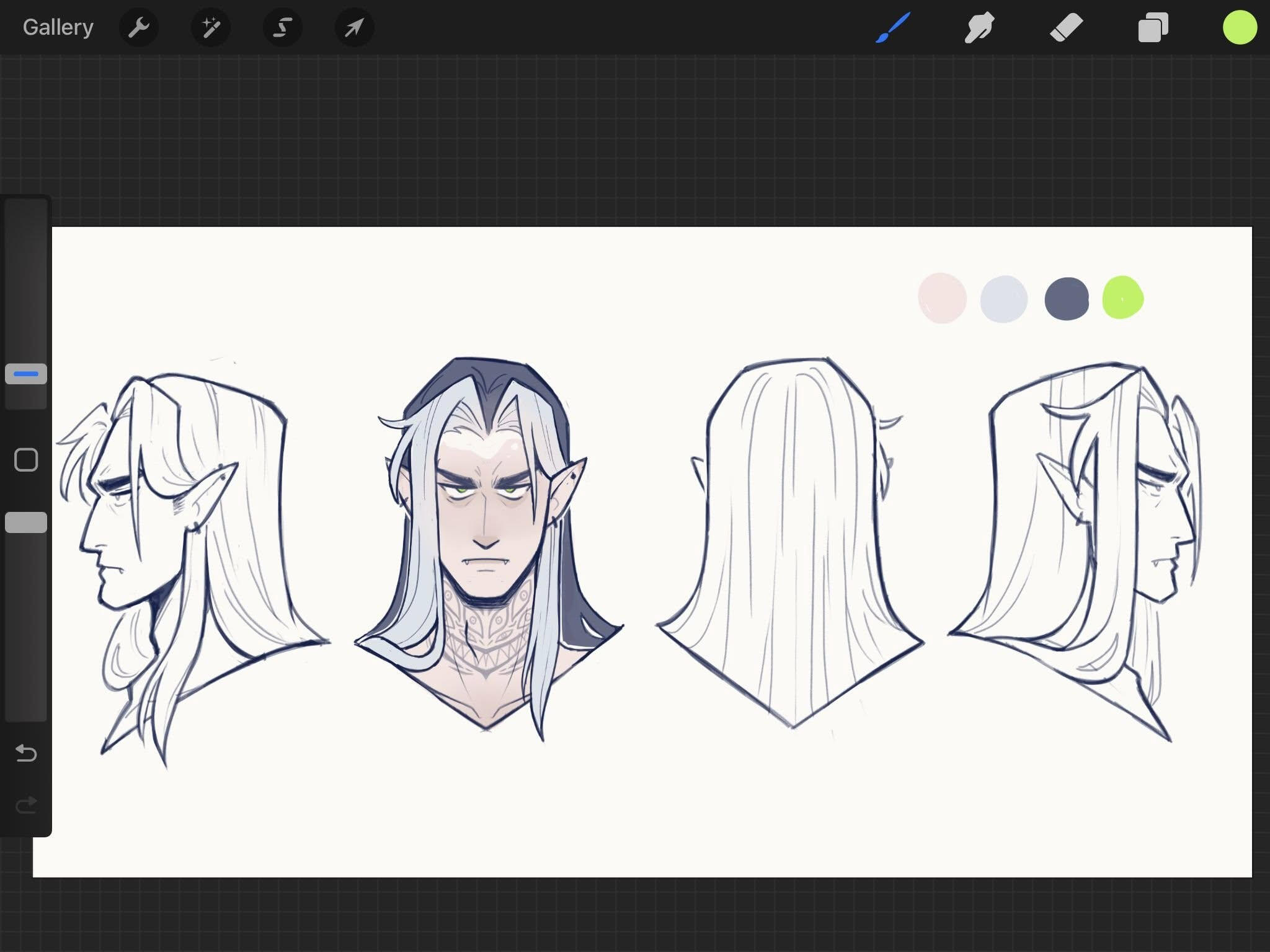Tap the brush opacity slider handle
Image resolution: width=1270 pixels, height=952 pixels.
click(x=26, y=522)
